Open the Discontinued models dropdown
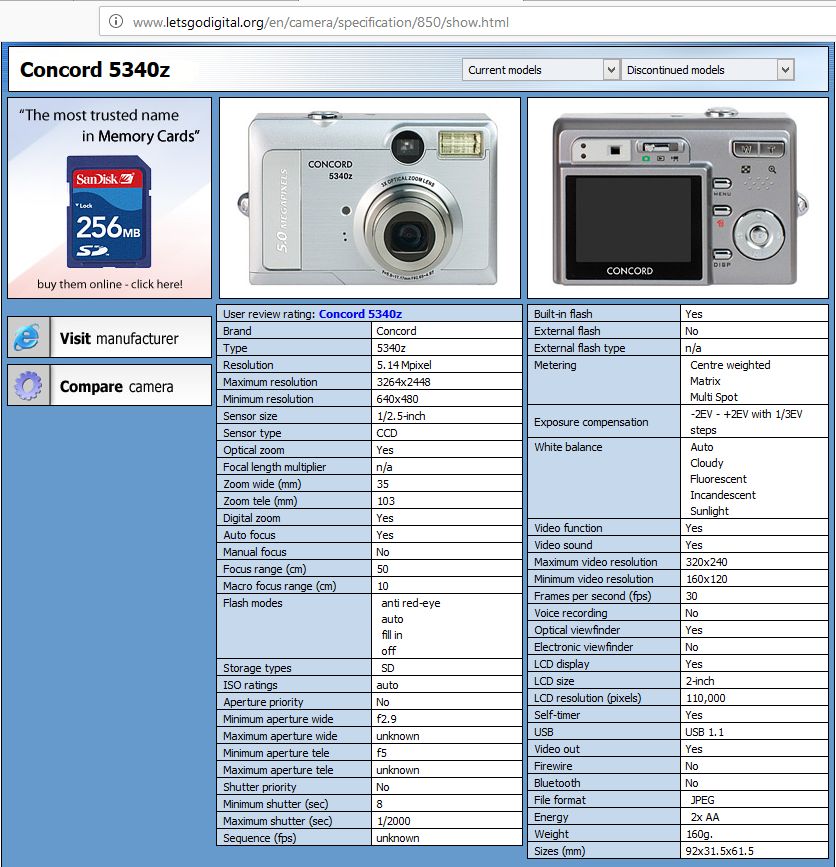836x867 pixels. 708,70
